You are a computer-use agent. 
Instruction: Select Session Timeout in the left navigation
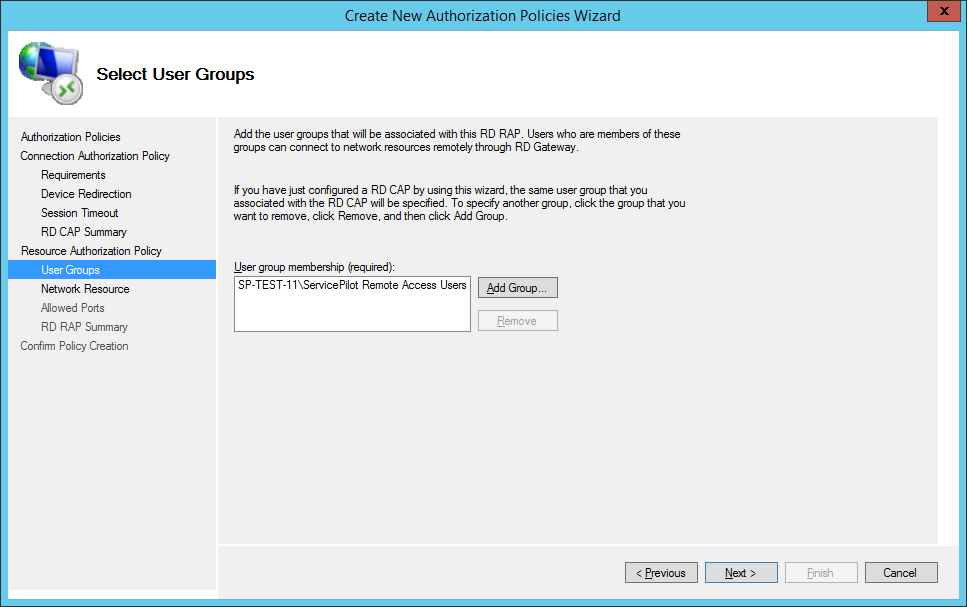coord(79,213)
